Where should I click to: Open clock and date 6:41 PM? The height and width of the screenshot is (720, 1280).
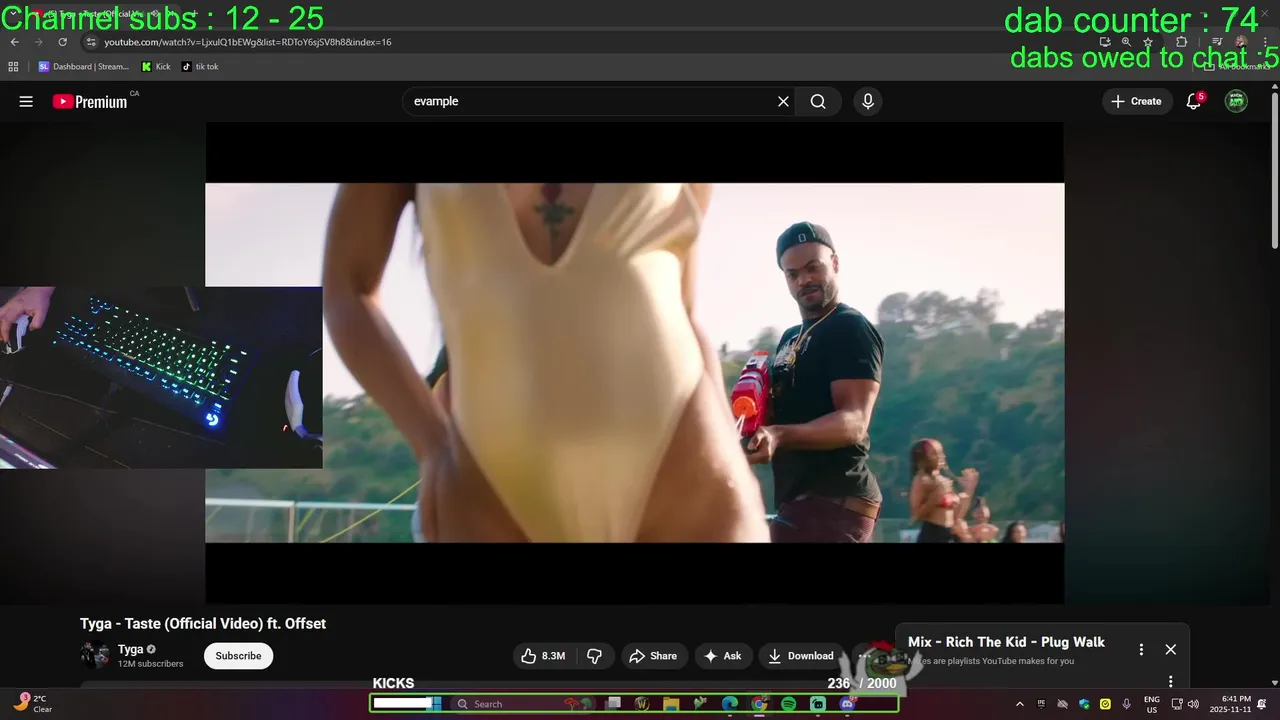coord(1230,704)
